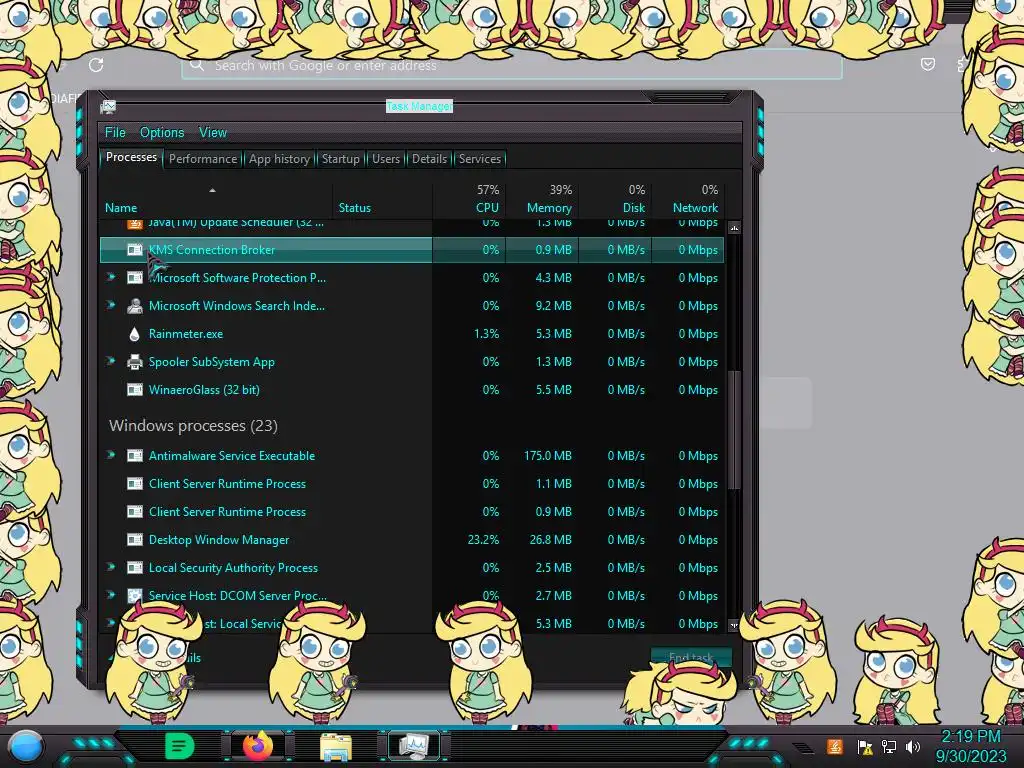
Task: Click the Antimalware Service Executable icon
Action: (x=135, y=456)
